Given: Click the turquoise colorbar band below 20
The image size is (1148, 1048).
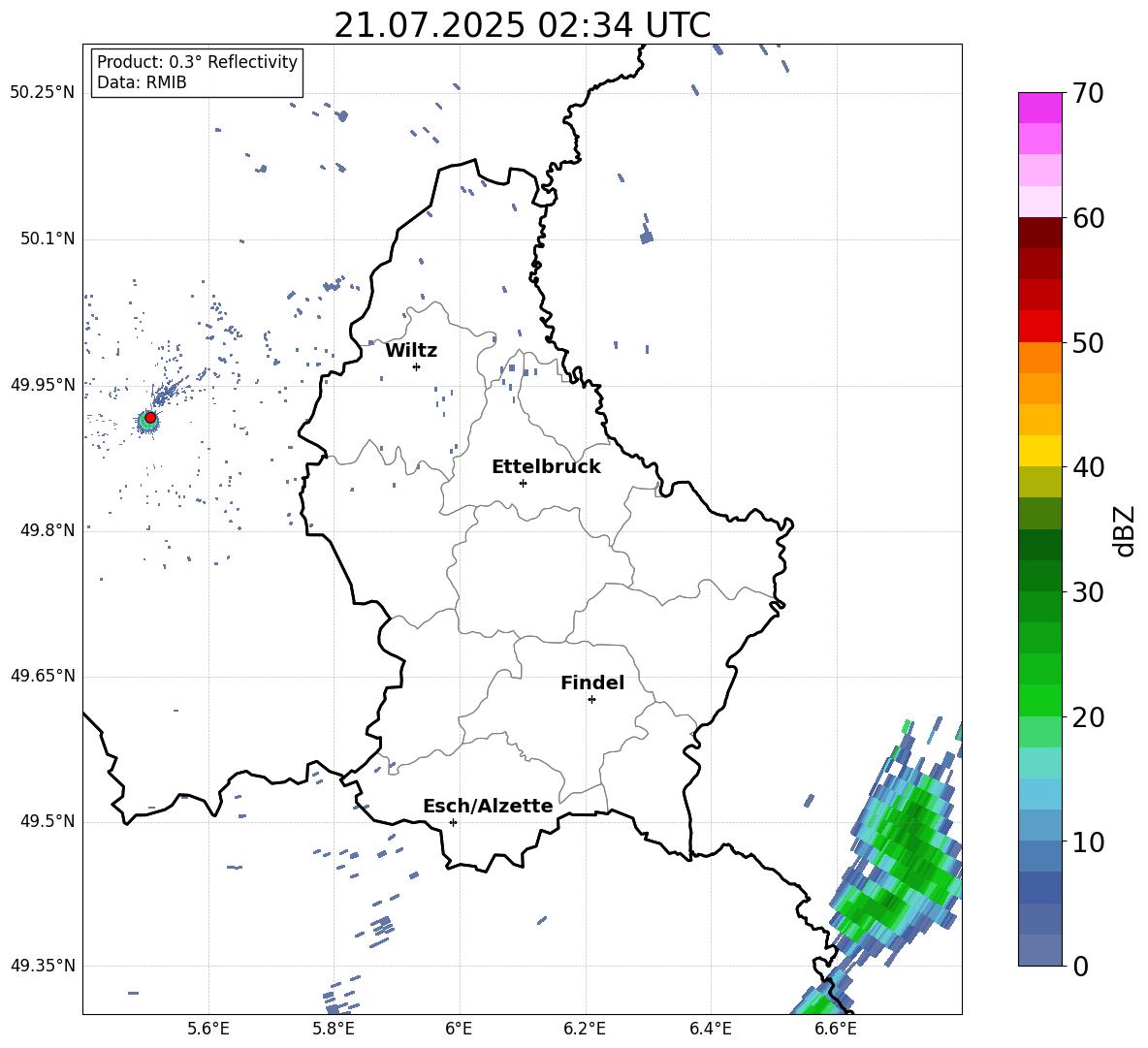Looking at the screenshot, I should tap(1039, 763).
